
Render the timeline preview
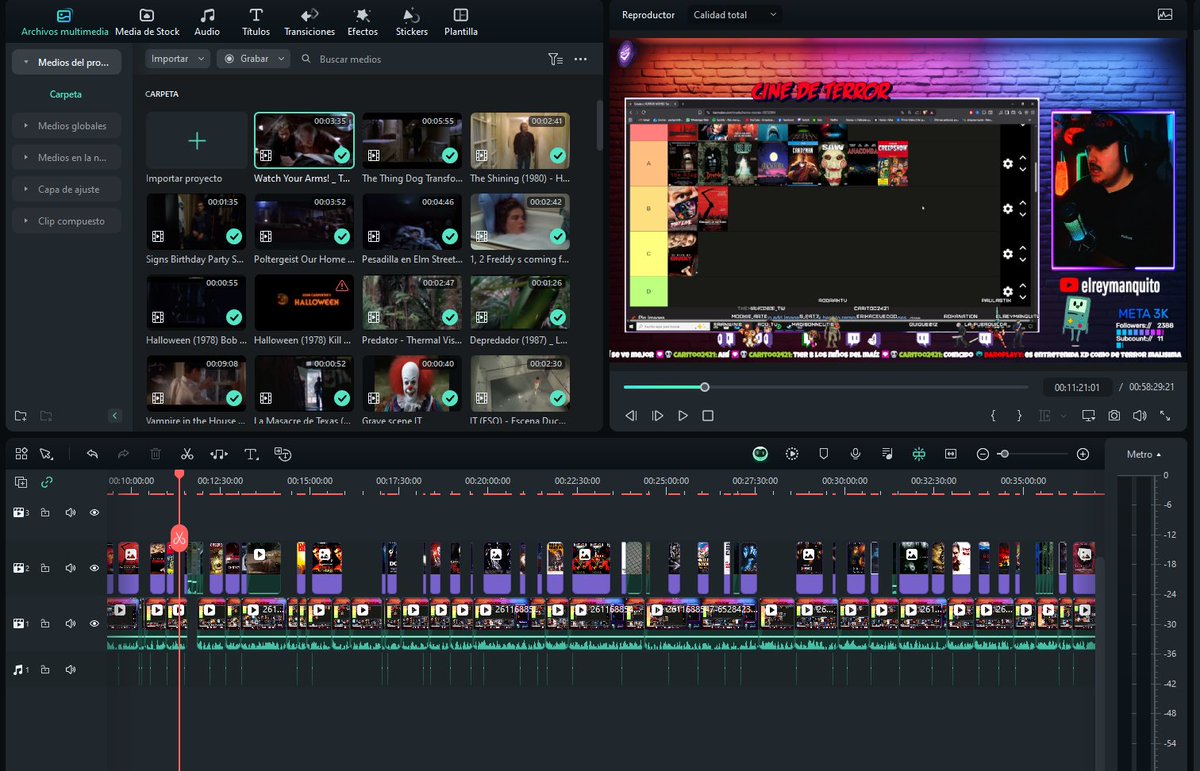click(792, 454)
